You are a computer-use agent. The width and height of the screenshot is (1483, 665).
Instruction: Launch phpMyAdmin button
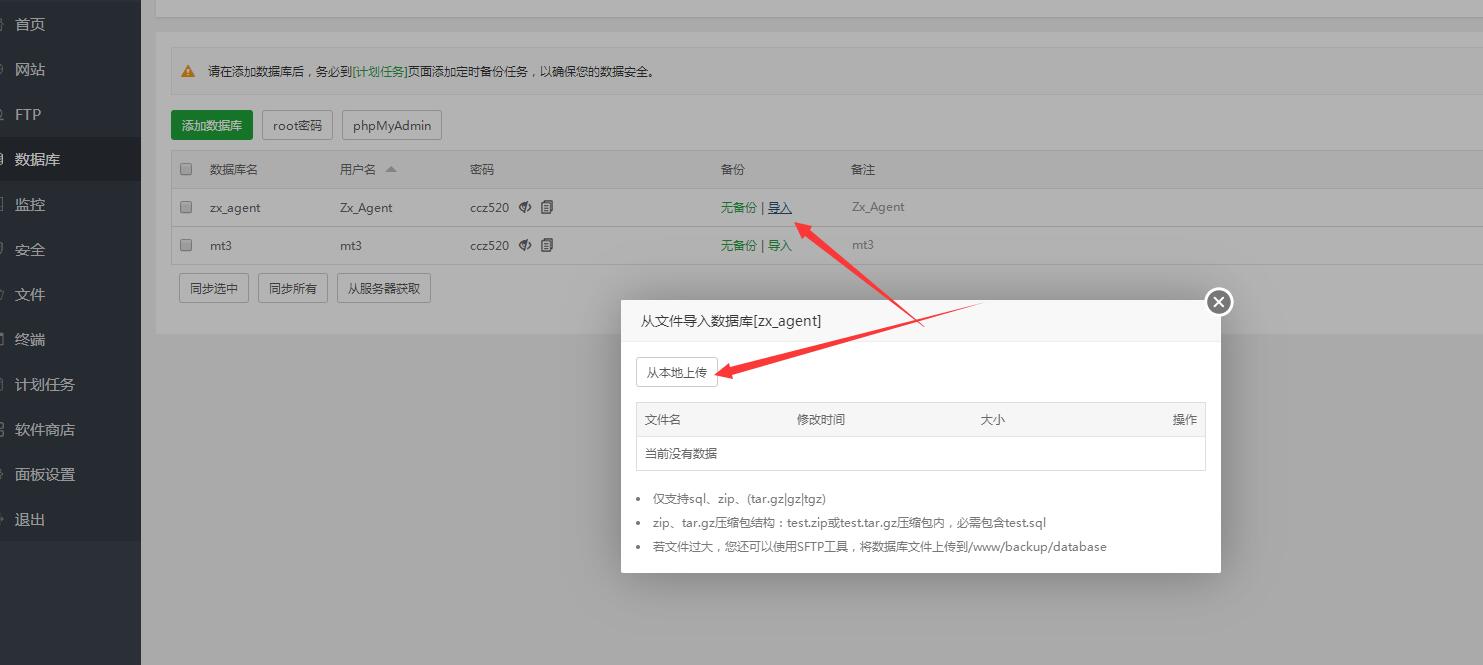[x=392, y=126]
